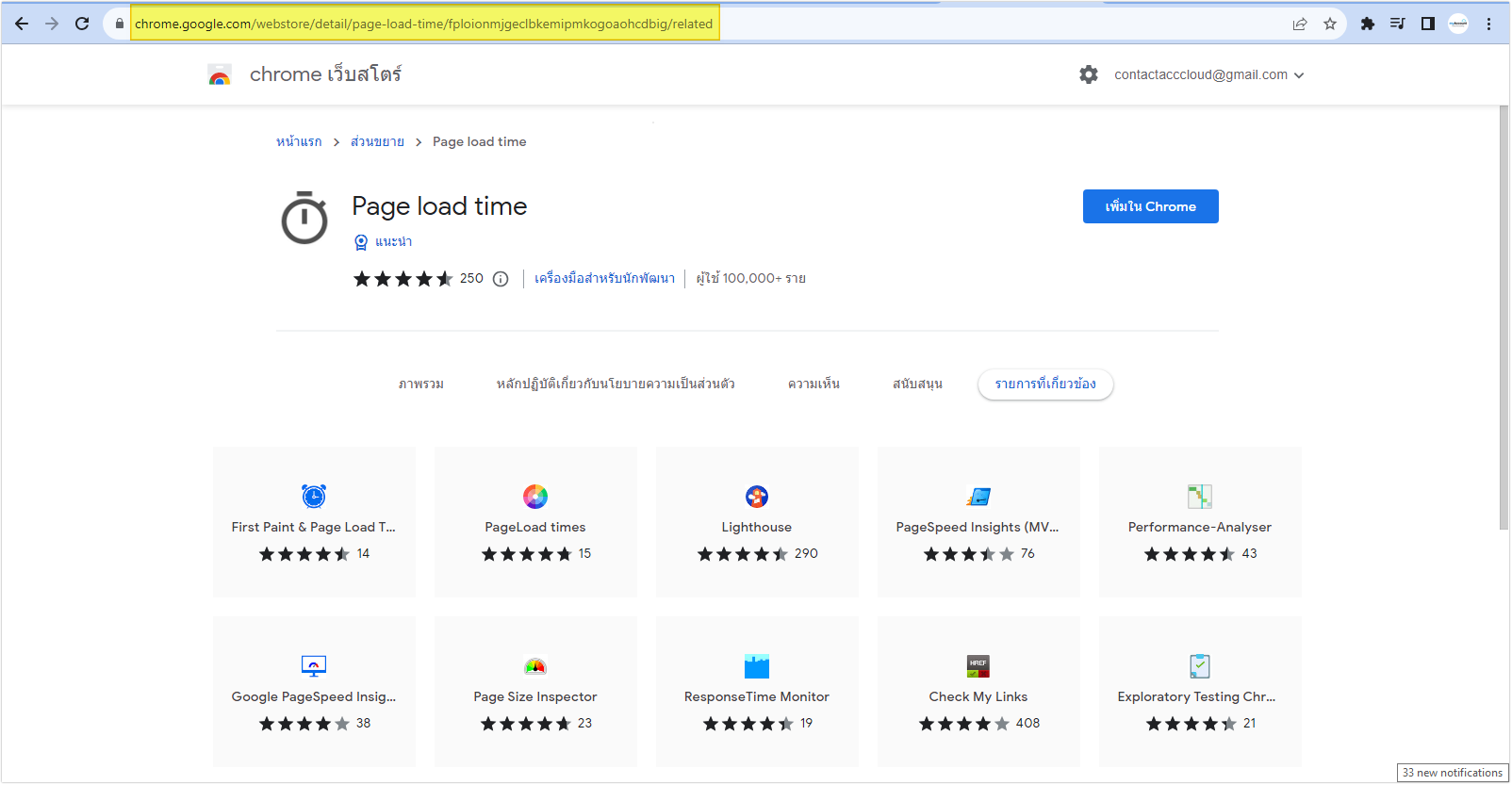
Task: Open the media control icon in toolbar
Action: [x=1398, y=24]
